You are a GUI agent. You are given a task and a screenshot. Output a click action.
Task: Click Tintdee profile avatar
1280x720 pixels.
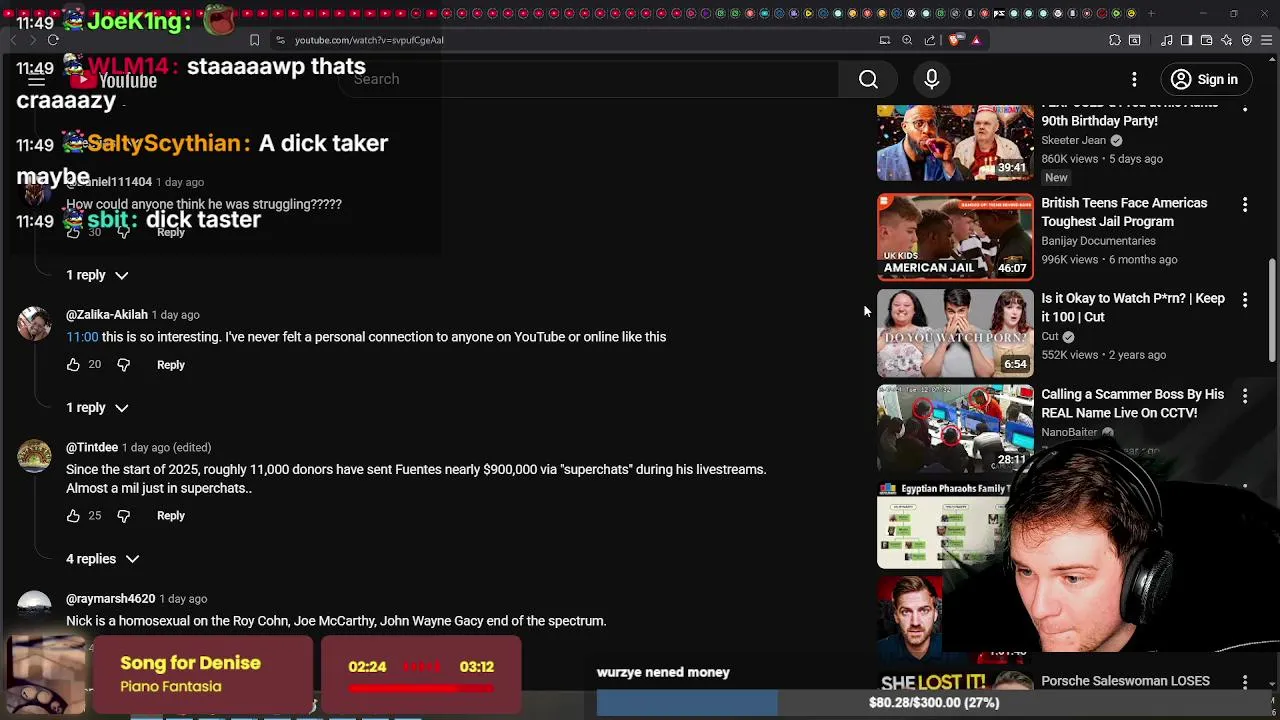coord(34,457)
